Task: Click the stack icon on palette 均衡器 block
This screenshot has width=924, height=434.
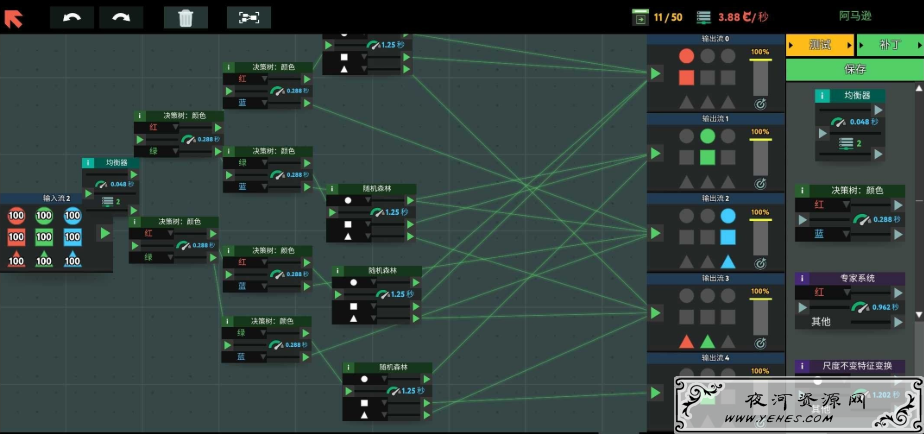Action: coord(846,142)
